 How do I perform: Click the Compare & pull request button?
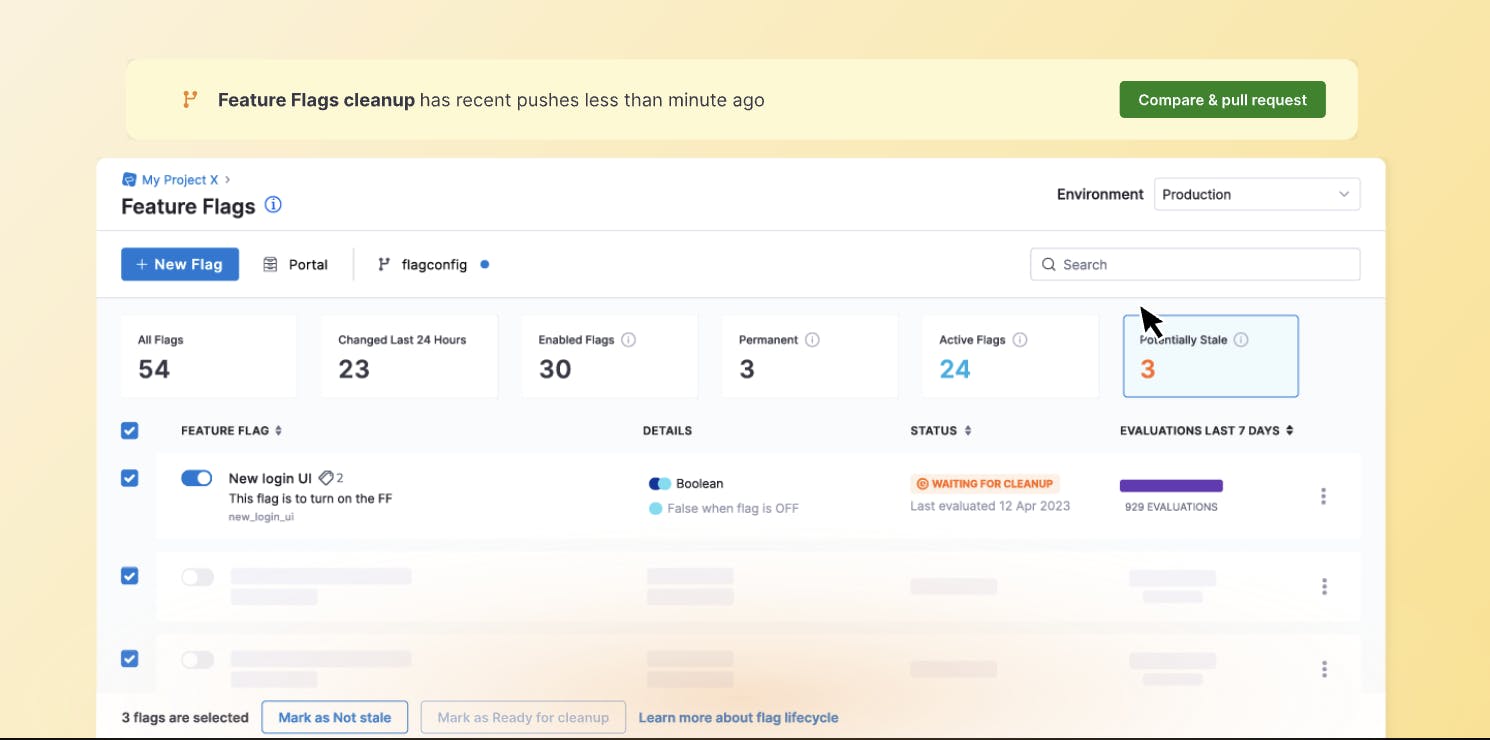[1222, 100]
